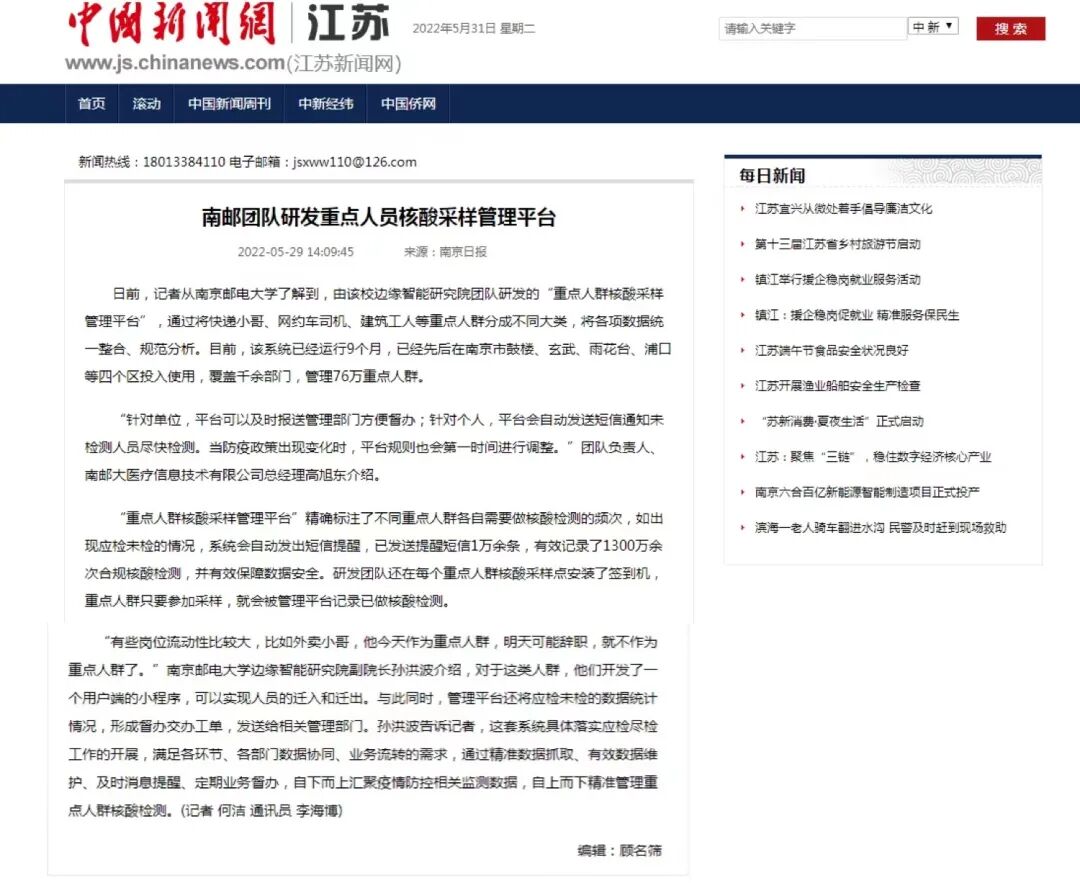Select the 滚动 navigation menu item

146,103
